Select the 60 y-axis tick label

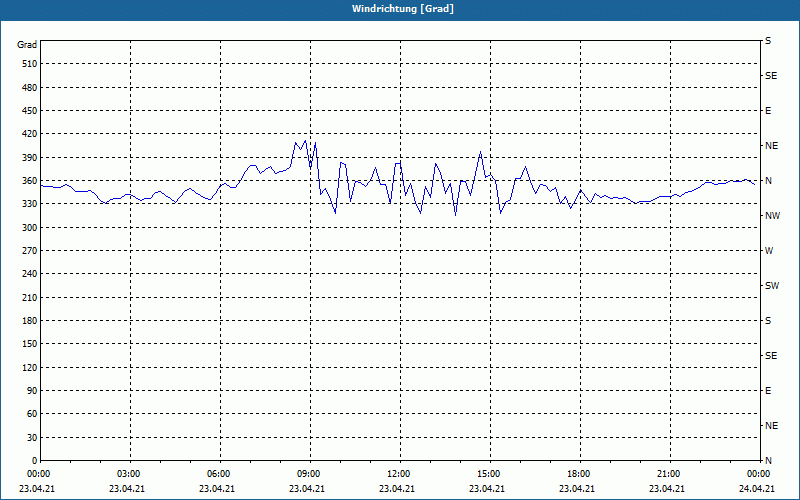tap(32, 414)
